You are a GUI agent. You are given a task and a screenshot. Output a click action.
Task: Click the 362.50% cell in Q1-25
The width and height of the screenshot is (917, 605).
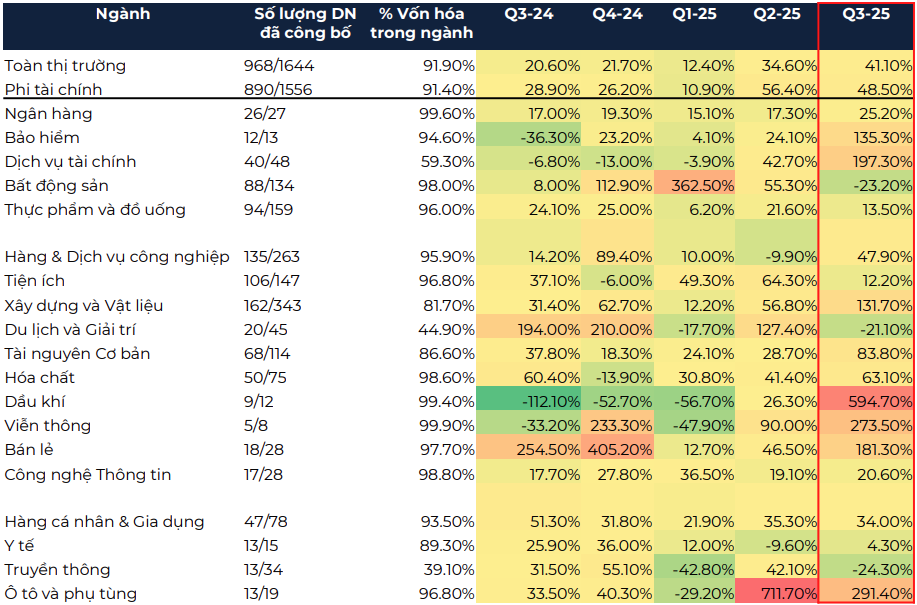click(693, 186)
